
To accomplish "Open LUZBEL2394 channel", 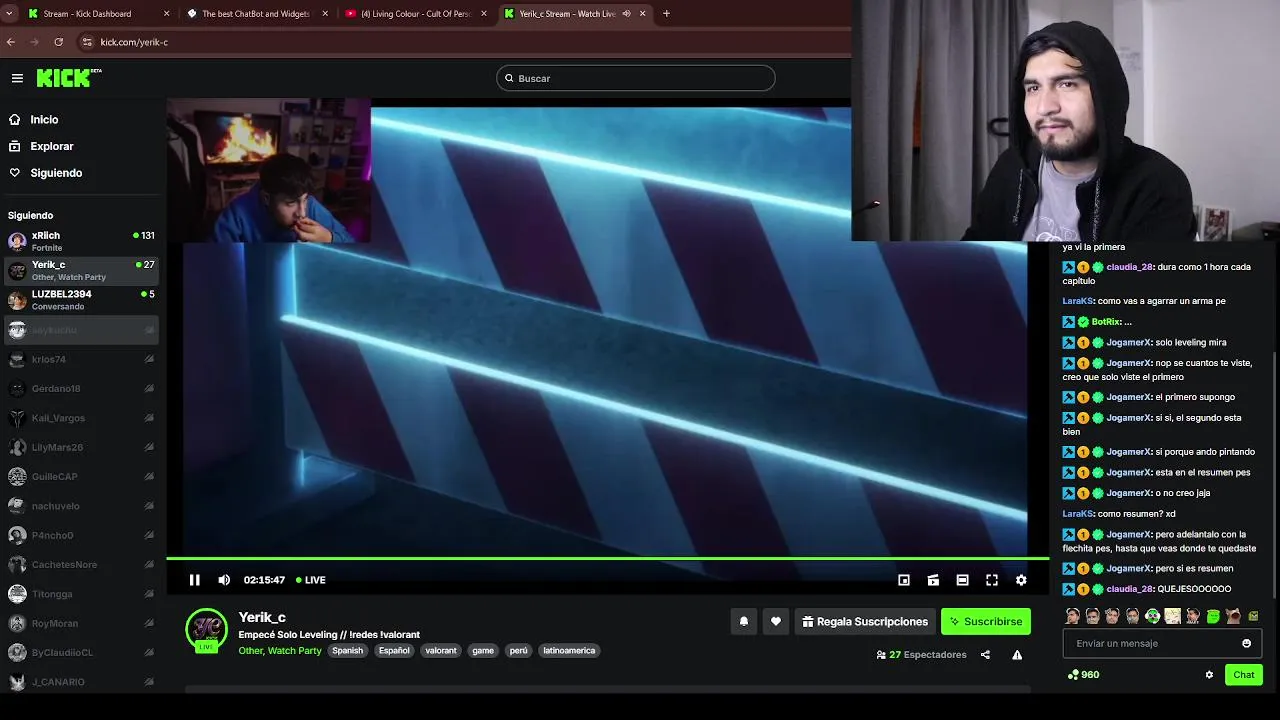I will 82,300.
